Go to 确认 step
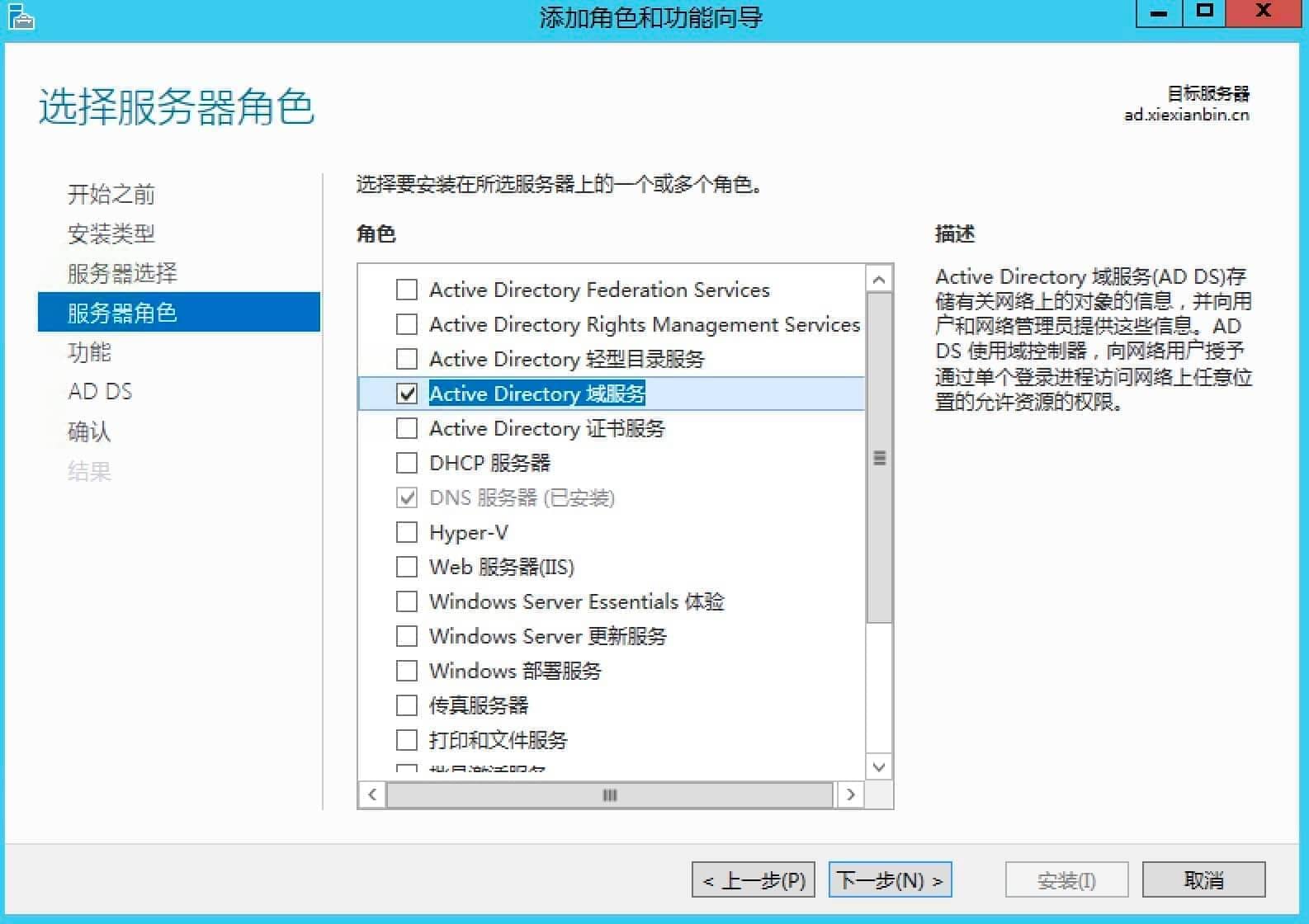The image size is (1309, 924). pos(89,431)
